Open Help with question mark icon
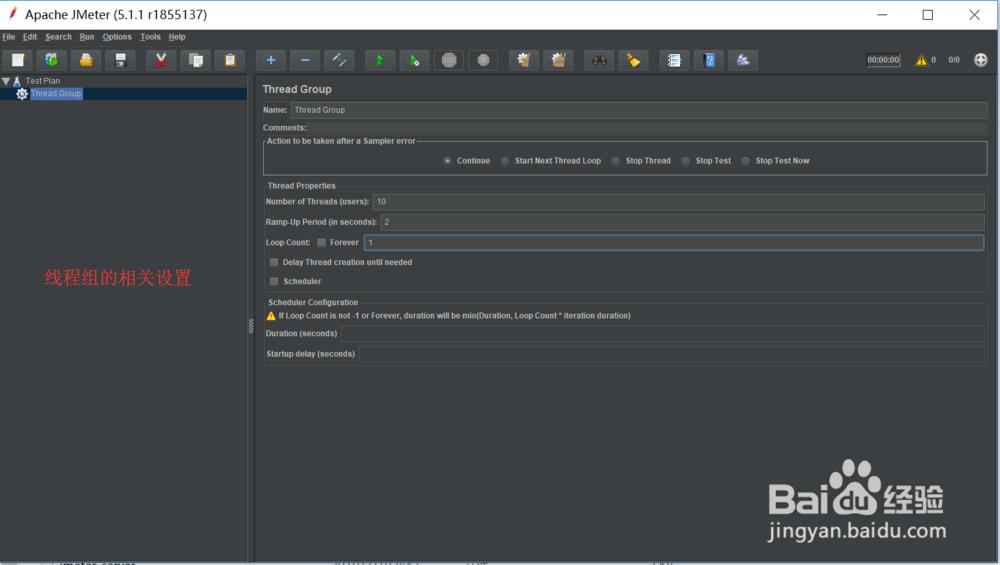The image size is (1000, 565). pyautogui.click(x=709, y=60)
